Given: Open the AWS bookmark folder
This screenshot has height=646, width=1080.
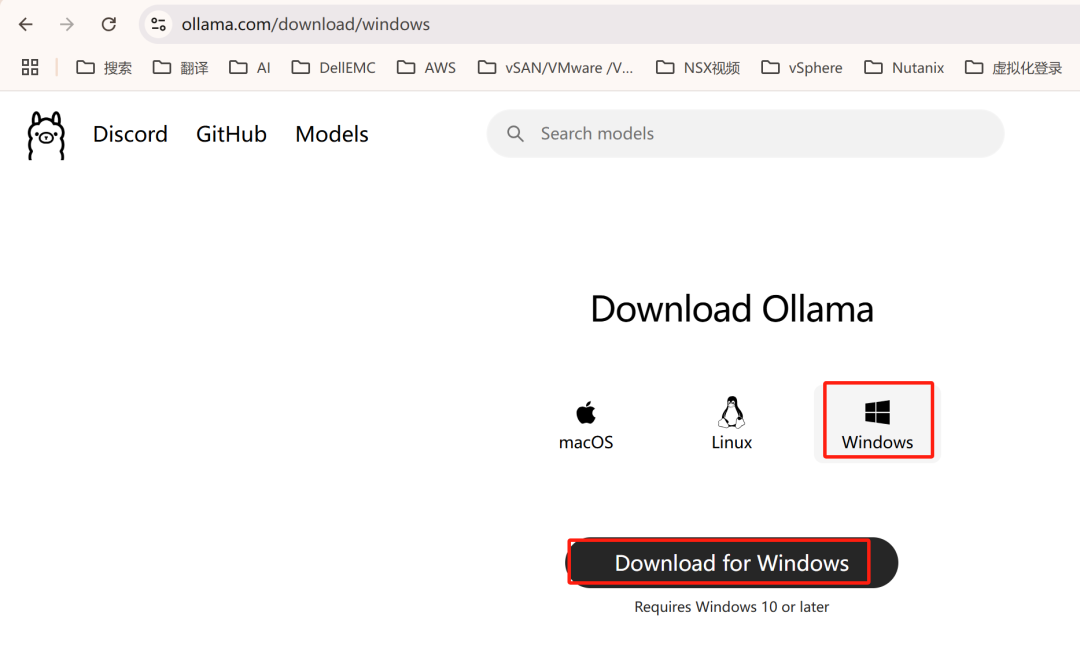Looking at the screenshot, I should [x=426, y=67].
